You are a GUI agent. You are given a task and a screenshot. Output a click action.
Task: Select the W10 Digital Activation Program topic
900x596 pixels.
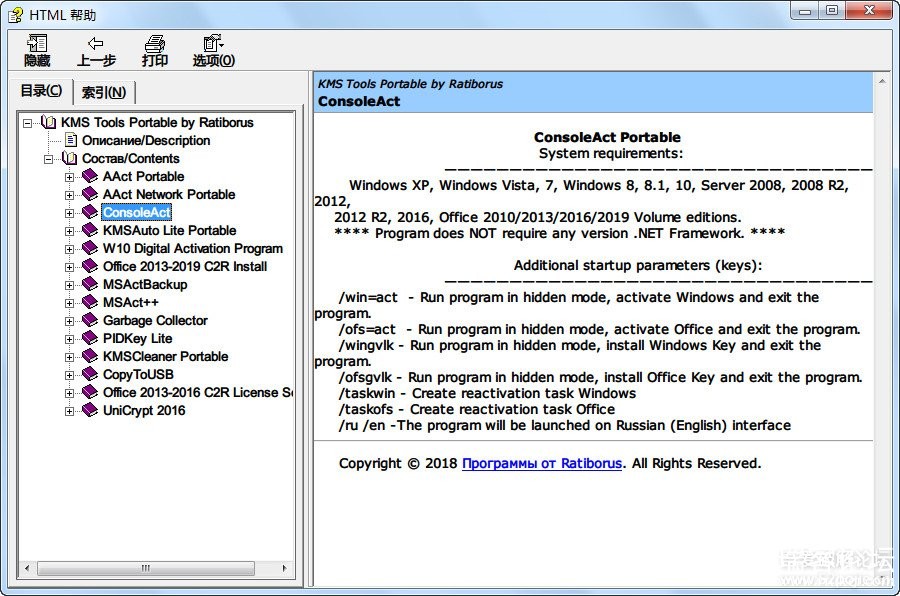193,249
